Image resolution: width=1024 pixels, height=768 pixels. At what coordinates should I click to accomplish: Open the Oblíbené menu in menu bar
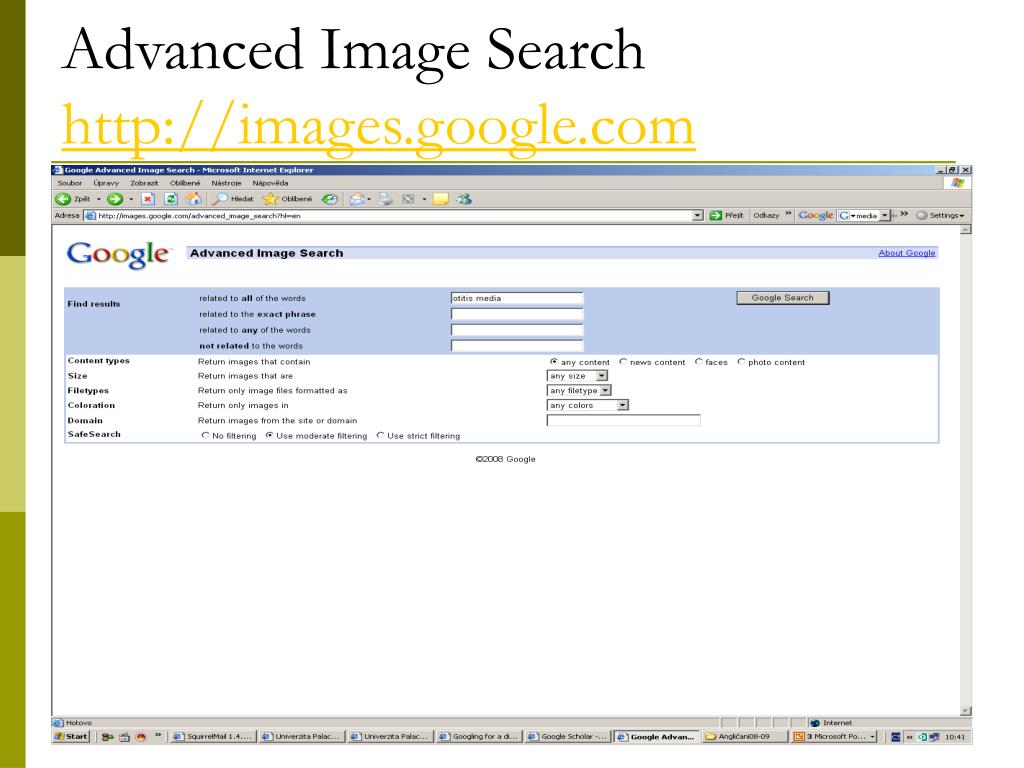185,183
